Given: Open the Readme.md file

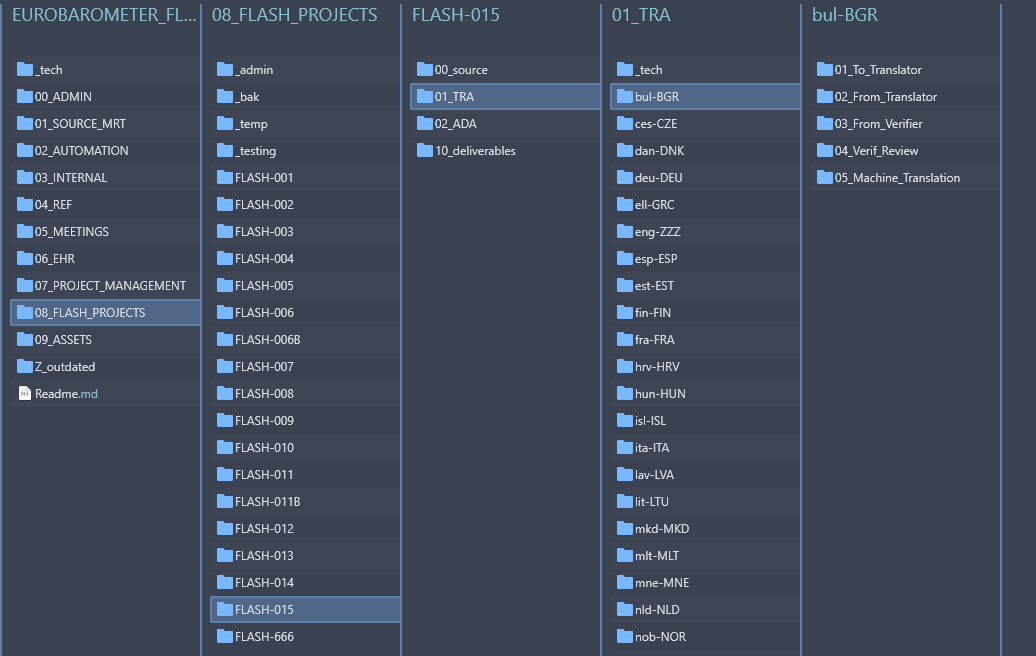Looking at the screenshot, I should click(x=106, y=394).
